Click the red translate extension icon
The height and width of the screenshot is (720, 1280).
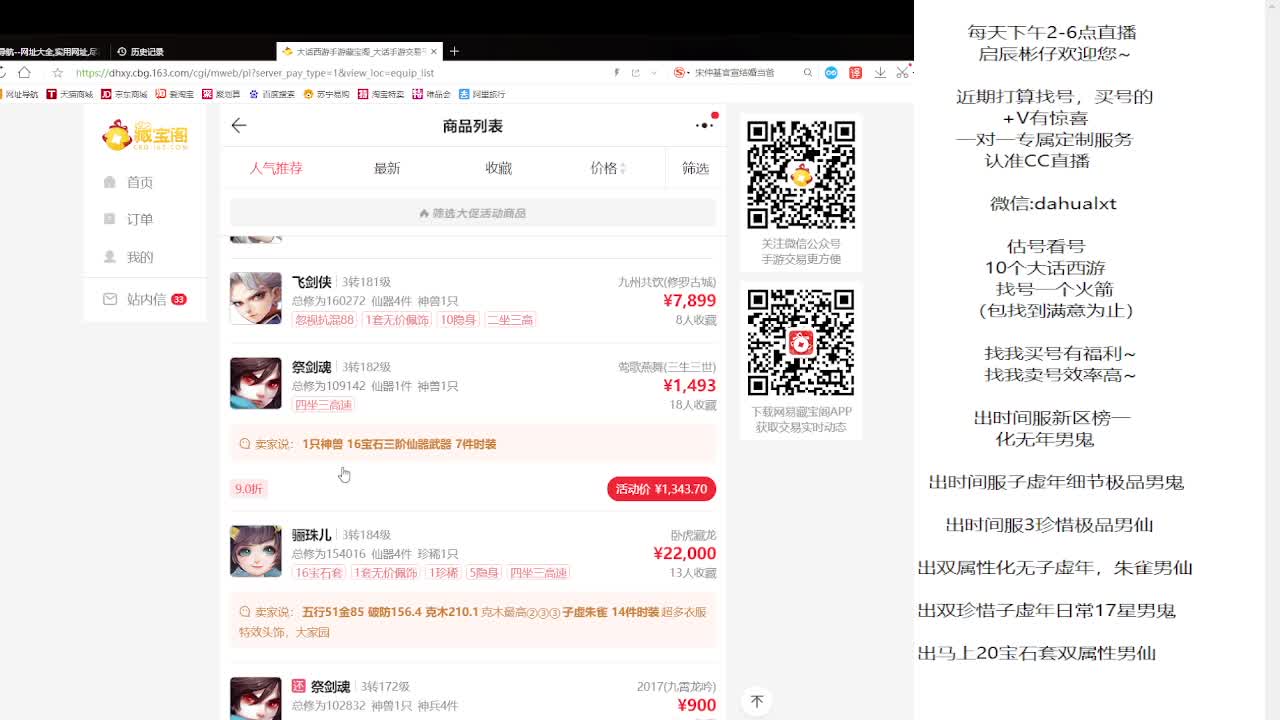tap(855, 72)
